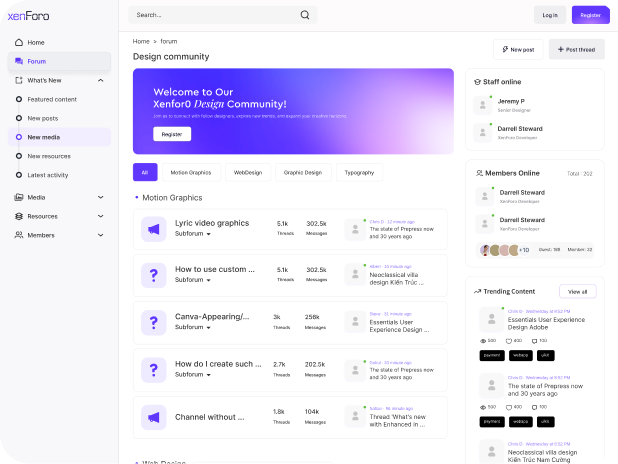The image size is (618, 464).
Task: Select Latest activity in the sidebar
Action: [x=48, y=175]
